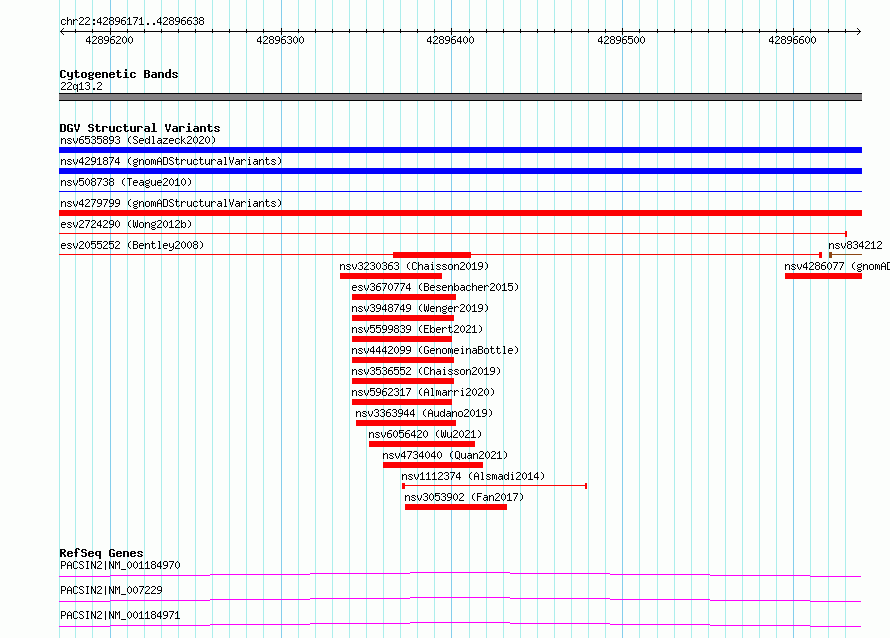Click ruler position 42896200

pyautogui.click(x=109, y=40)
